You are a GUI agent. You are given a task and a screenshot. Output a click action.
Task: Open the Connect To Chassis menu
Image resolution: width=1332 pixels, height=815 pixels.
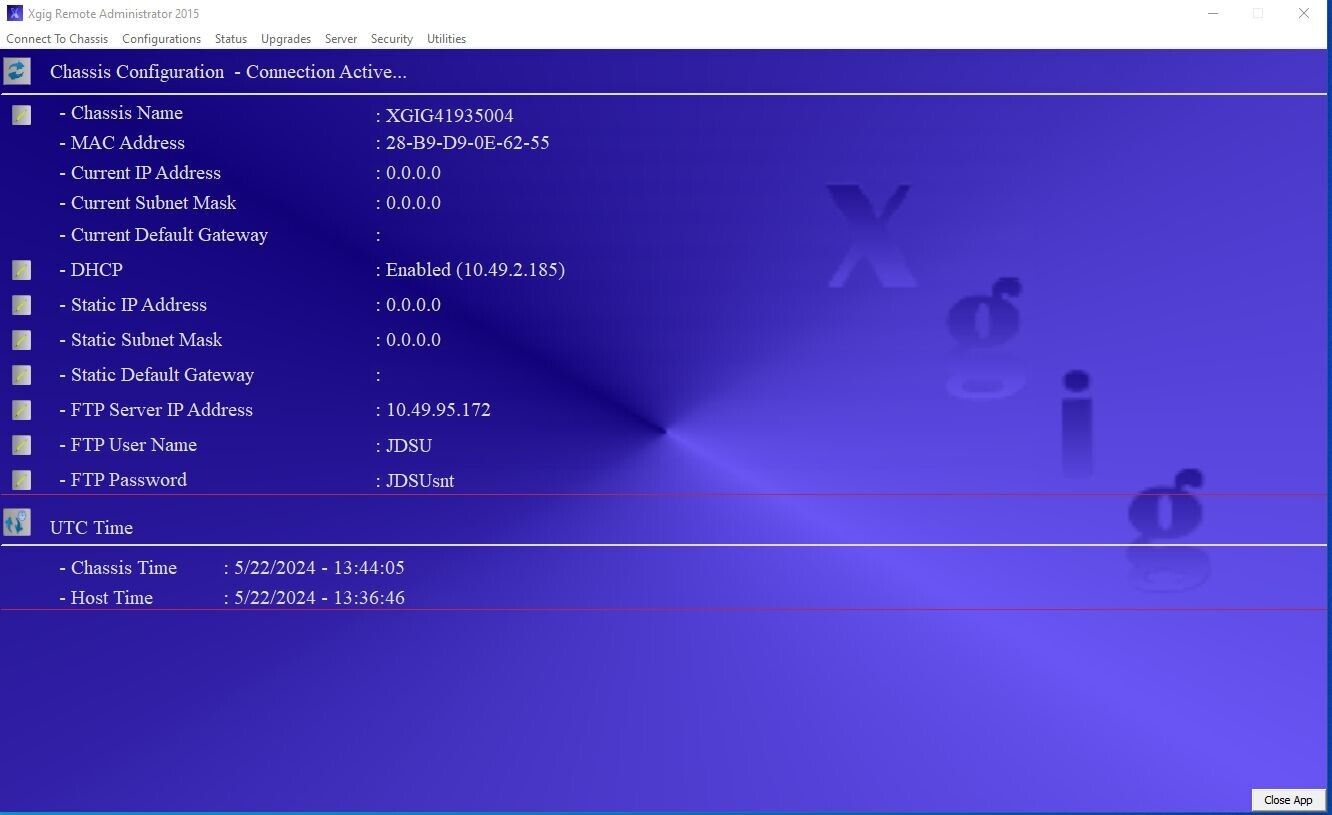pos(57,39)
